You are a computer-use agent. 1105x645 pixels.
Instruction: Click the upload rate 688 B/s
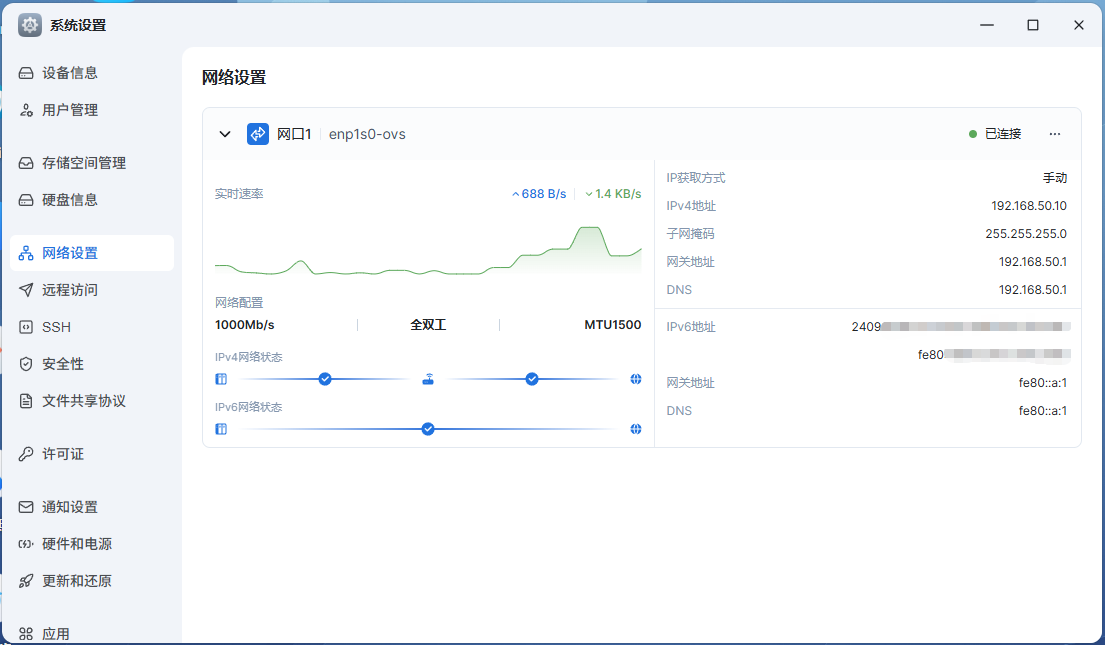(x=539, y=194)
